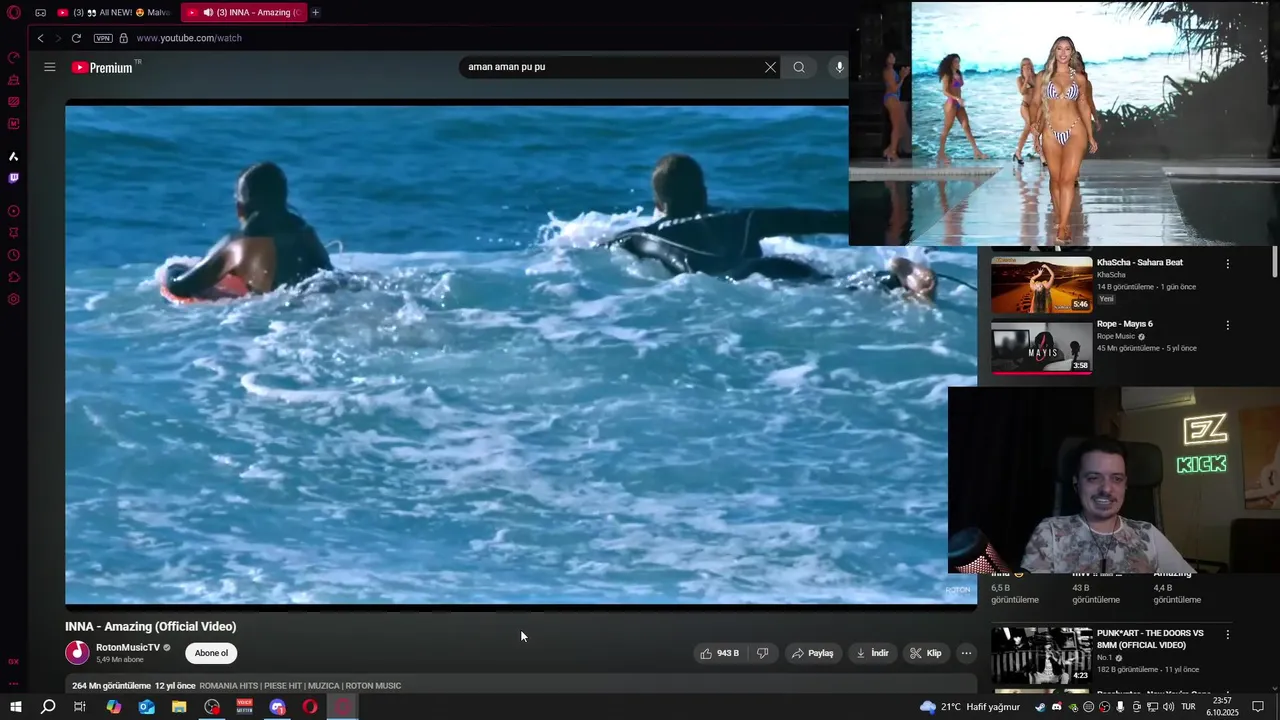Create a clip with Klip button
Image resolution: width=1280 pixels, height=720 pixels.
point(925,653)
